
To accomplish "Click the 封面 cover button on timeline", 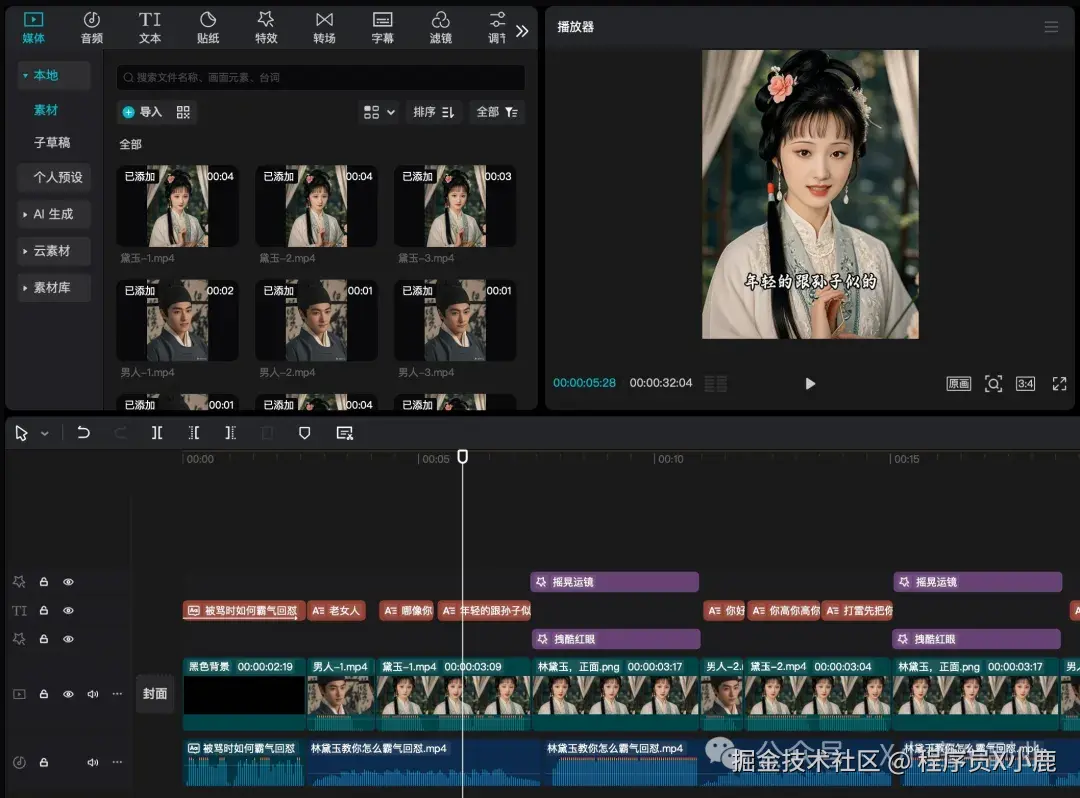I will 155,693.
